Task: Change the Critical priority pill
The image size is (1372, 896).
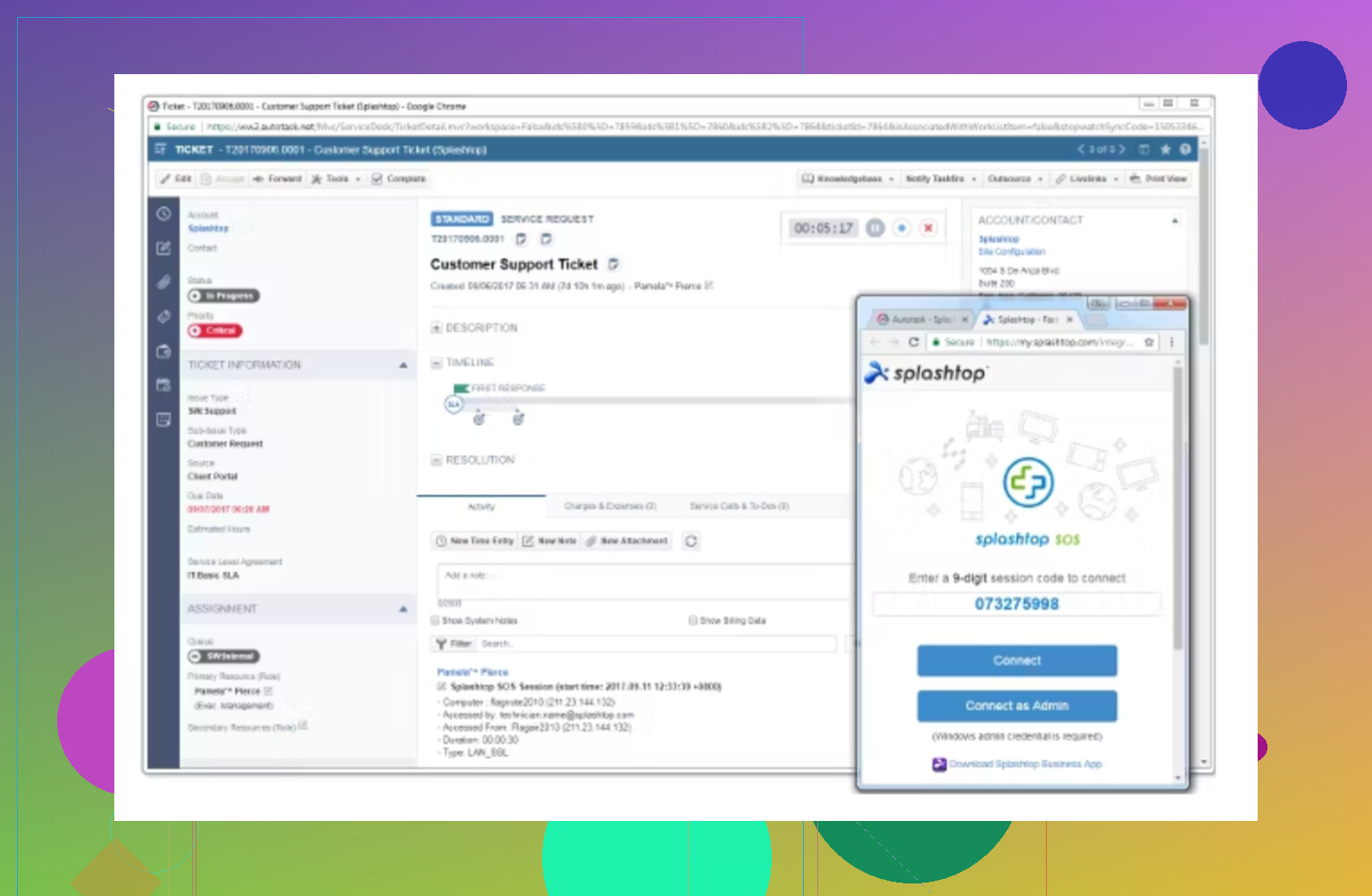Action: coord(214,331)
